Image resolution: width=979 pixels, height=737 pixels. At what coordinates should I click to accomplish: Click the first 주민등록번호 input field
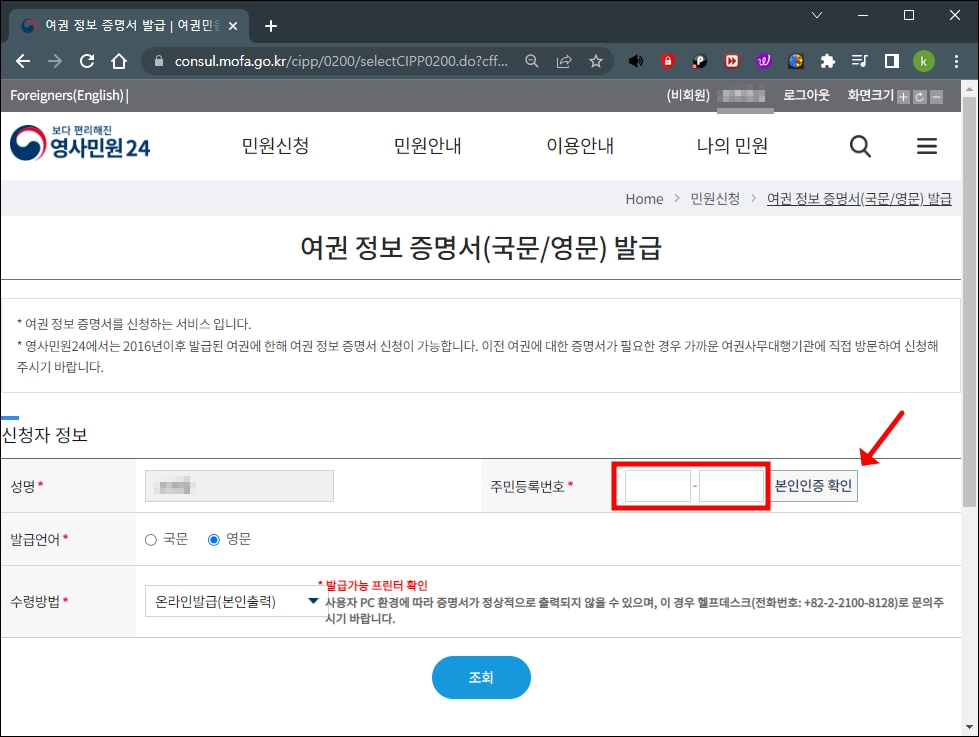[656, 485]
